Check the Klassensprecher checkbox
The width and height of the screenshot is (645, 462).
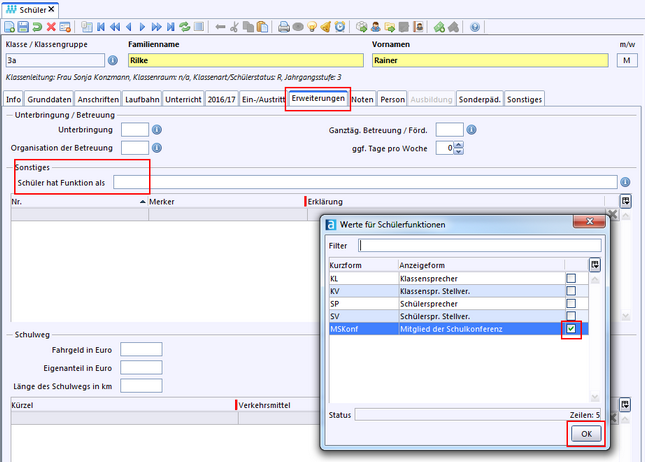pyautogui.click(x=571, y=278)
